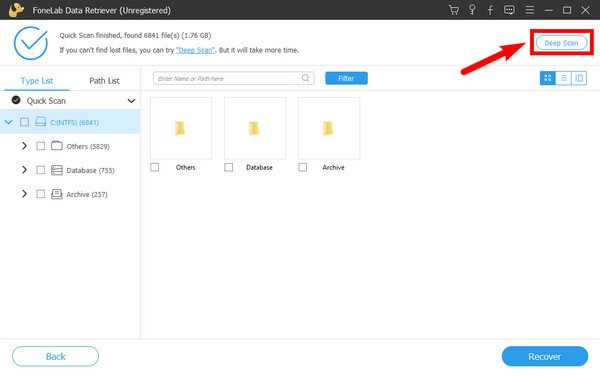Check the Archive thumbnail checkbox
600x378 pixels.
[303, 167]
